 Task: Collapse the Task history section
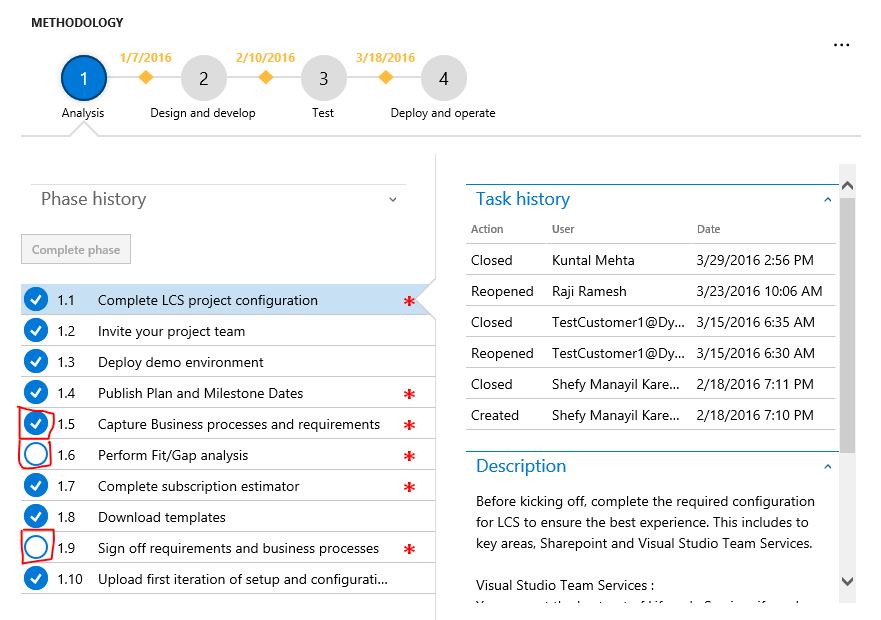pos(827,200)
